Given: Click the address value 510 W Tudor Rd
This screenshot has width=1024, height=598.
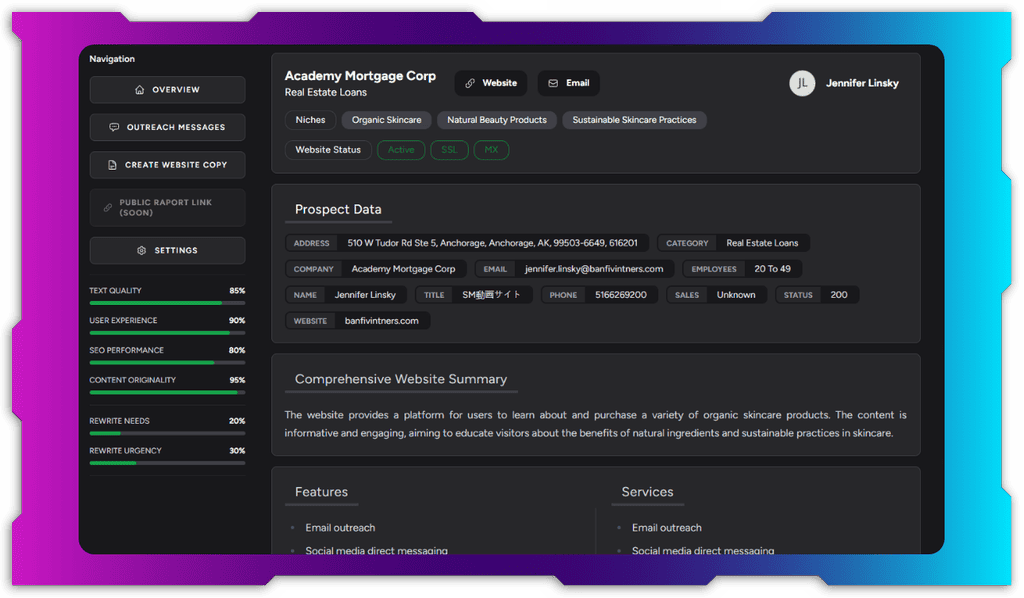Looking at the screenshot, I should tap(492, 243).
